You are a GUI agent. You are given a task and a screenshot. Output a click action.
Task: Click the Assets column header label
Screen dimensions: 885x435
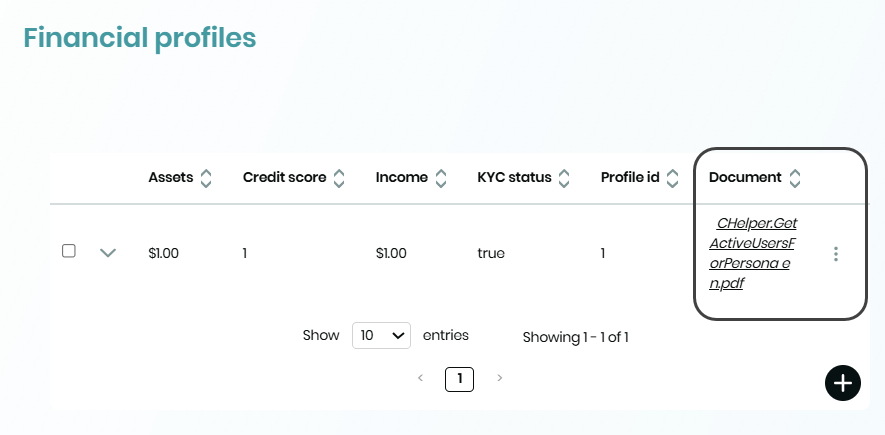click(x=171, y=178)
